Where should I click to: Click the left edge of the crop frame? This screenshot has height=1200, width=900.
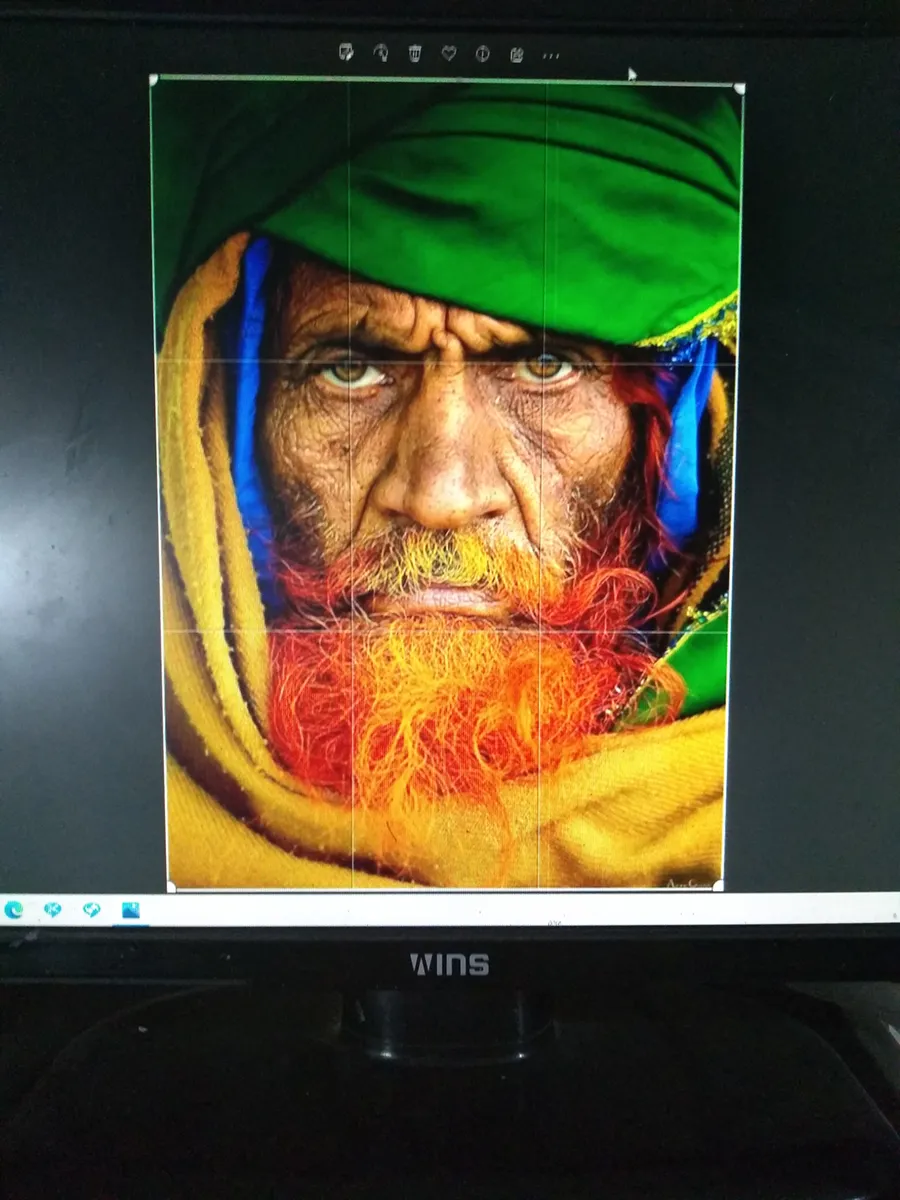pos(160,480)
